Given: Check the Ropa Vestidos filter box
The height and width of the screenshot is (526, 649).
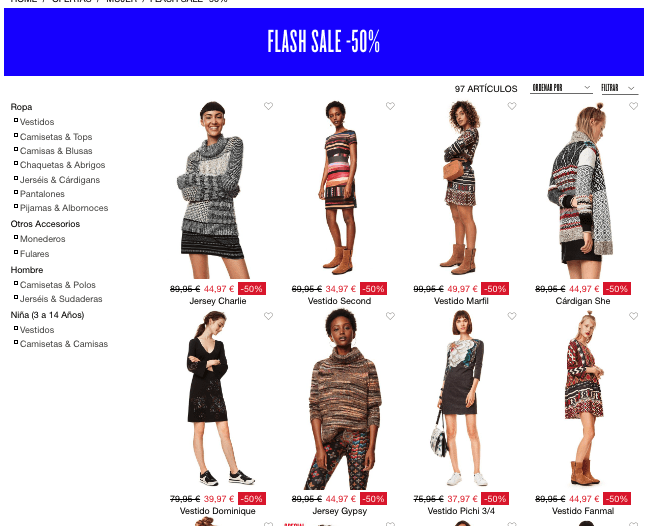Looking at the screenshot, I should click(x=16, y=120).
